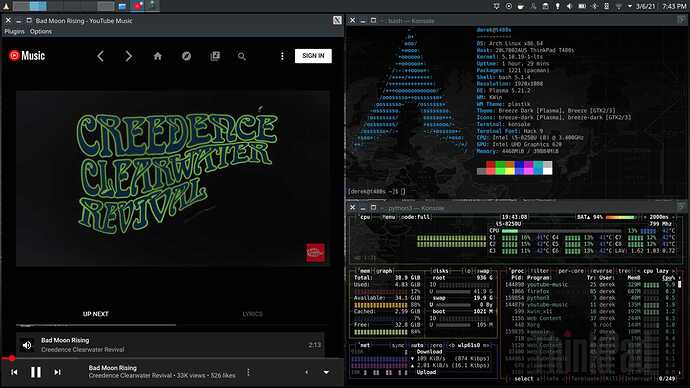This screenshot has width=690, height=388.
Task: Click the green taskbar app icon
Action: (152, 6)
